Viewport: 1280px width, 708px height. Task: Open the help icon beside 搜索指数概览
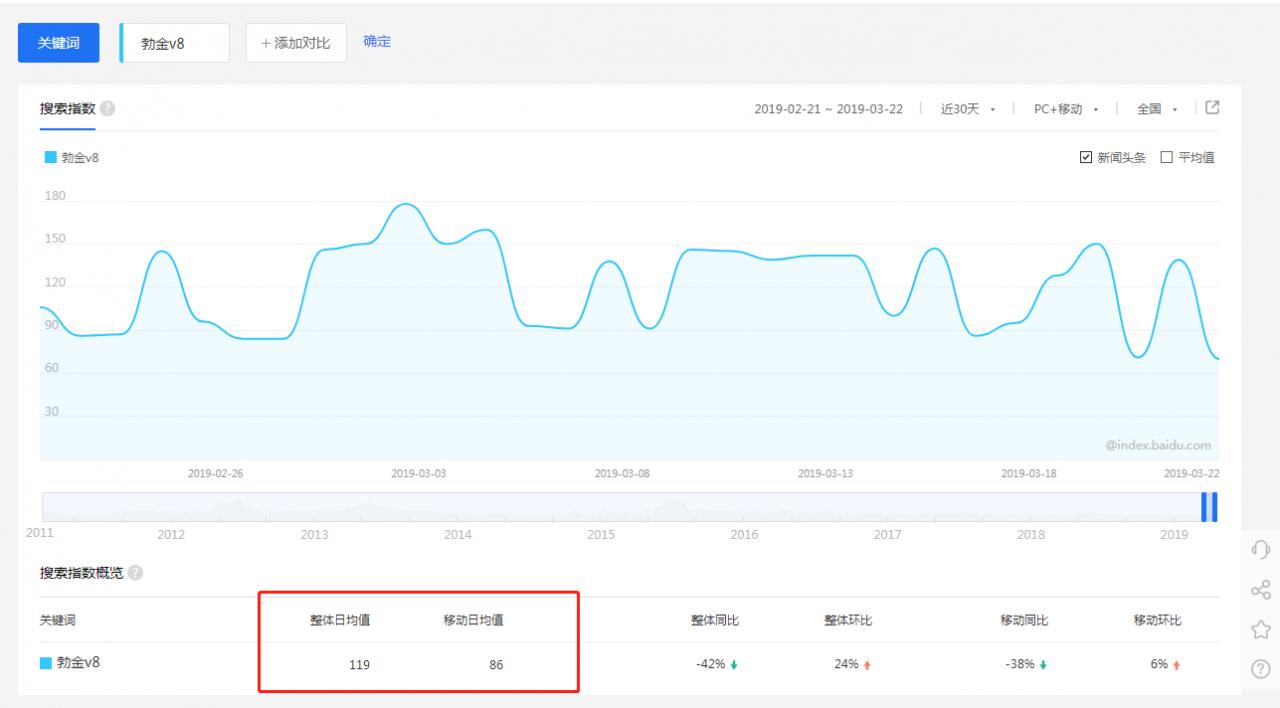[x=135, y=573]
